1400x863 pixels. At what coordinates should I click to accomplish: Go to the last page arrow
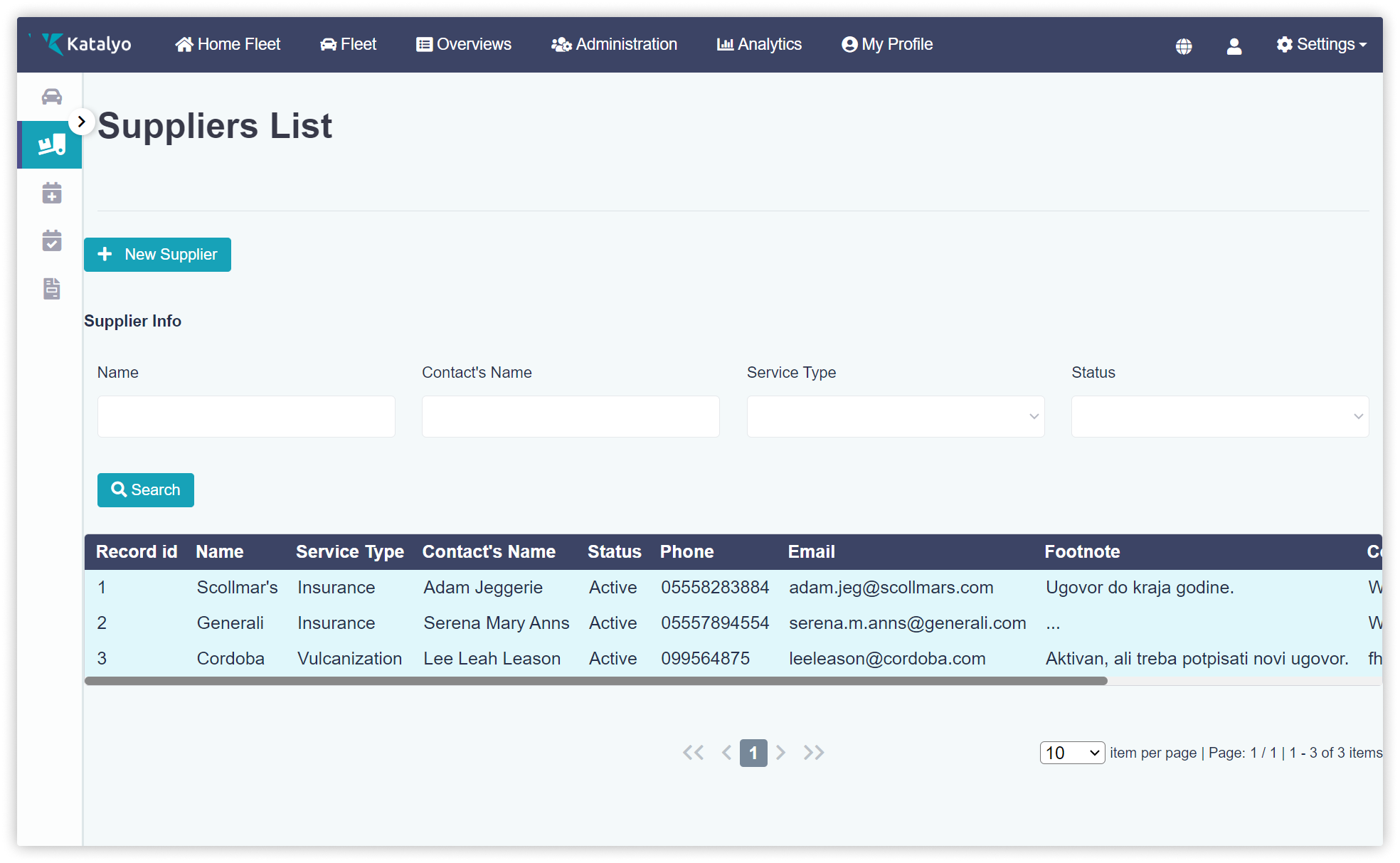(x=814, y=753)
